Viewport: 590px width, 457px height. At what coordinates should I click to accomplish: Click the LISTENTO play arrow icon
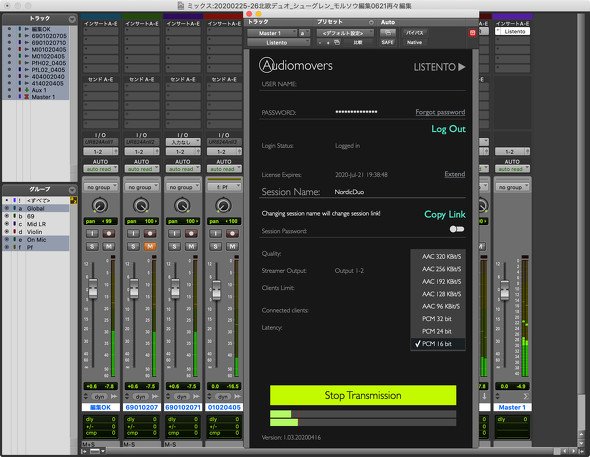pyautogui.click(x=462, y=67)
